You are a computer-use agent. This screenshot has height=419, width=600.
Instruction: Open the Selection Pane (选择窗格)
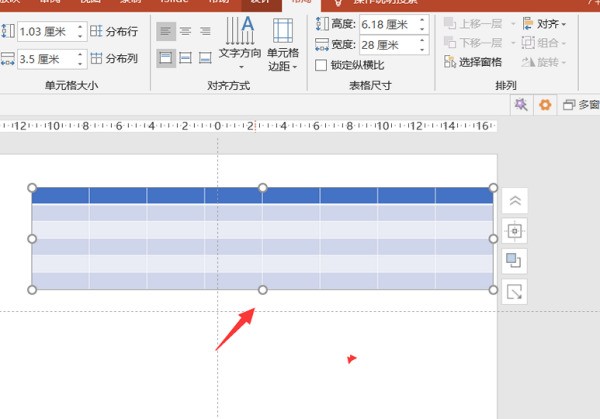click(473, 63)
